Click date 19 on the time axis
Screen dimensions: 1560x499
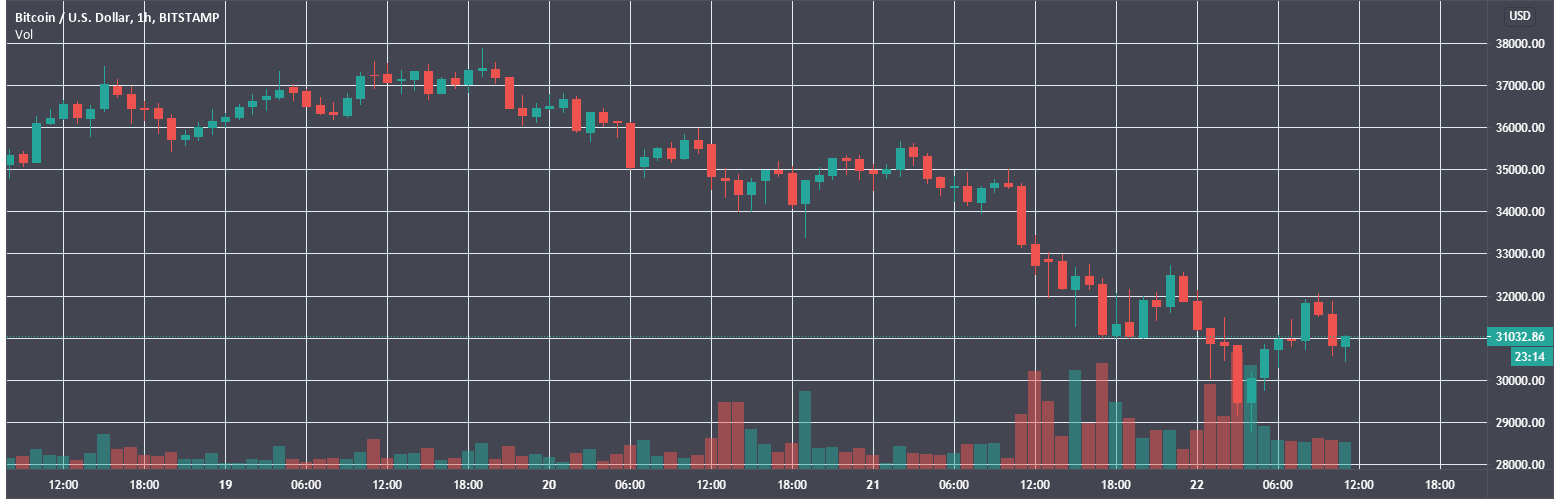[225, 484]
